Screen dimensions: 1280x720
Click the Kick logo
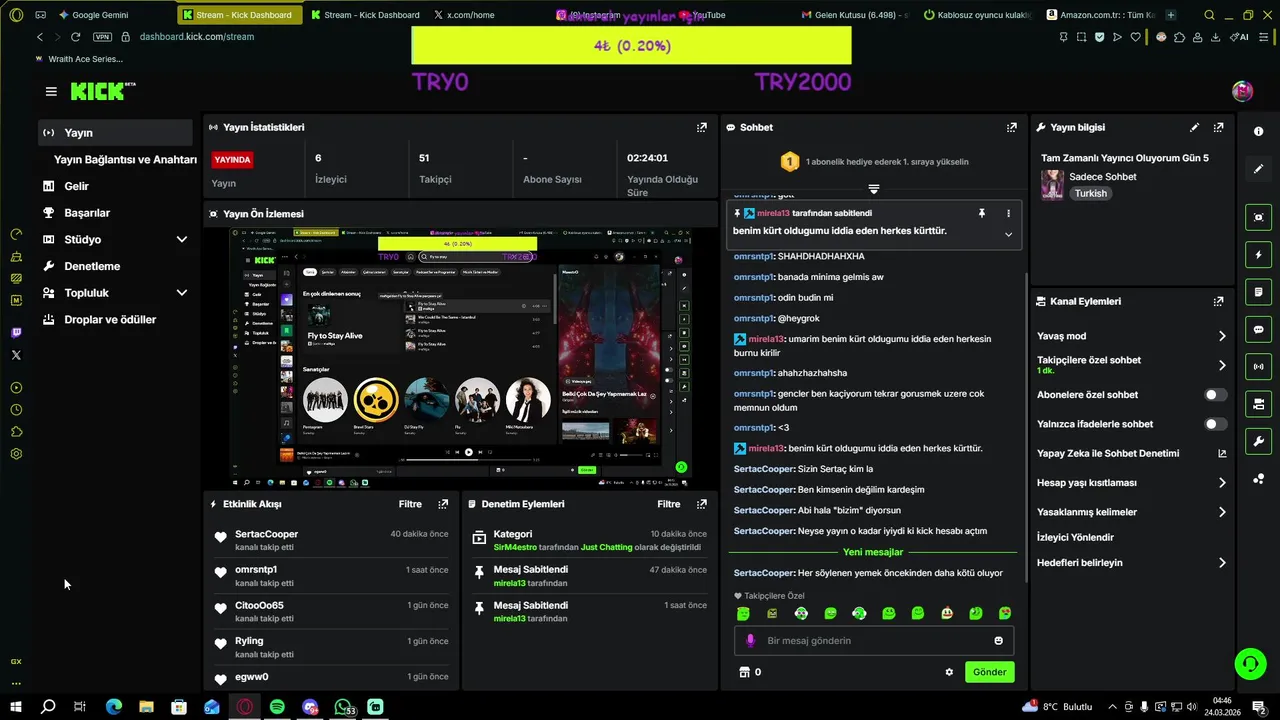pyautogui.click(x=103, y=91)
